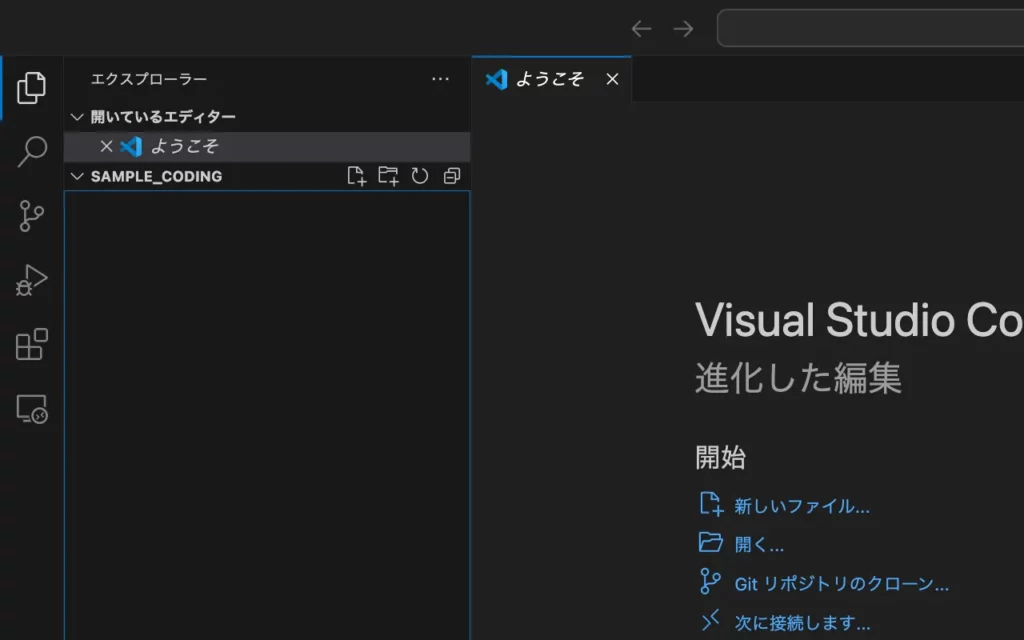
Task: Go forward with the right arrow
Action: (683, 29)
